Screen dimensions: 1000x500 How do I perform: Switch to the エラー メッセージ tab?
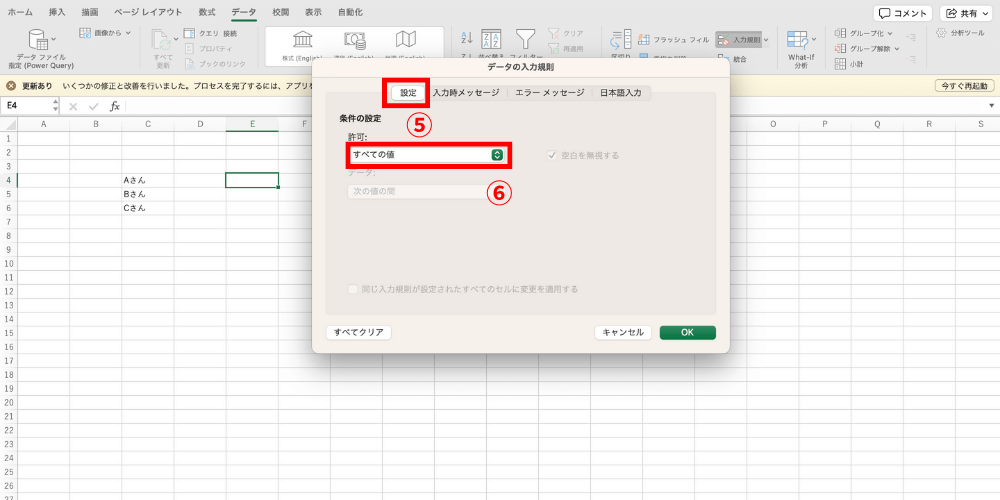pyautogui.click(x=550, y=92)
